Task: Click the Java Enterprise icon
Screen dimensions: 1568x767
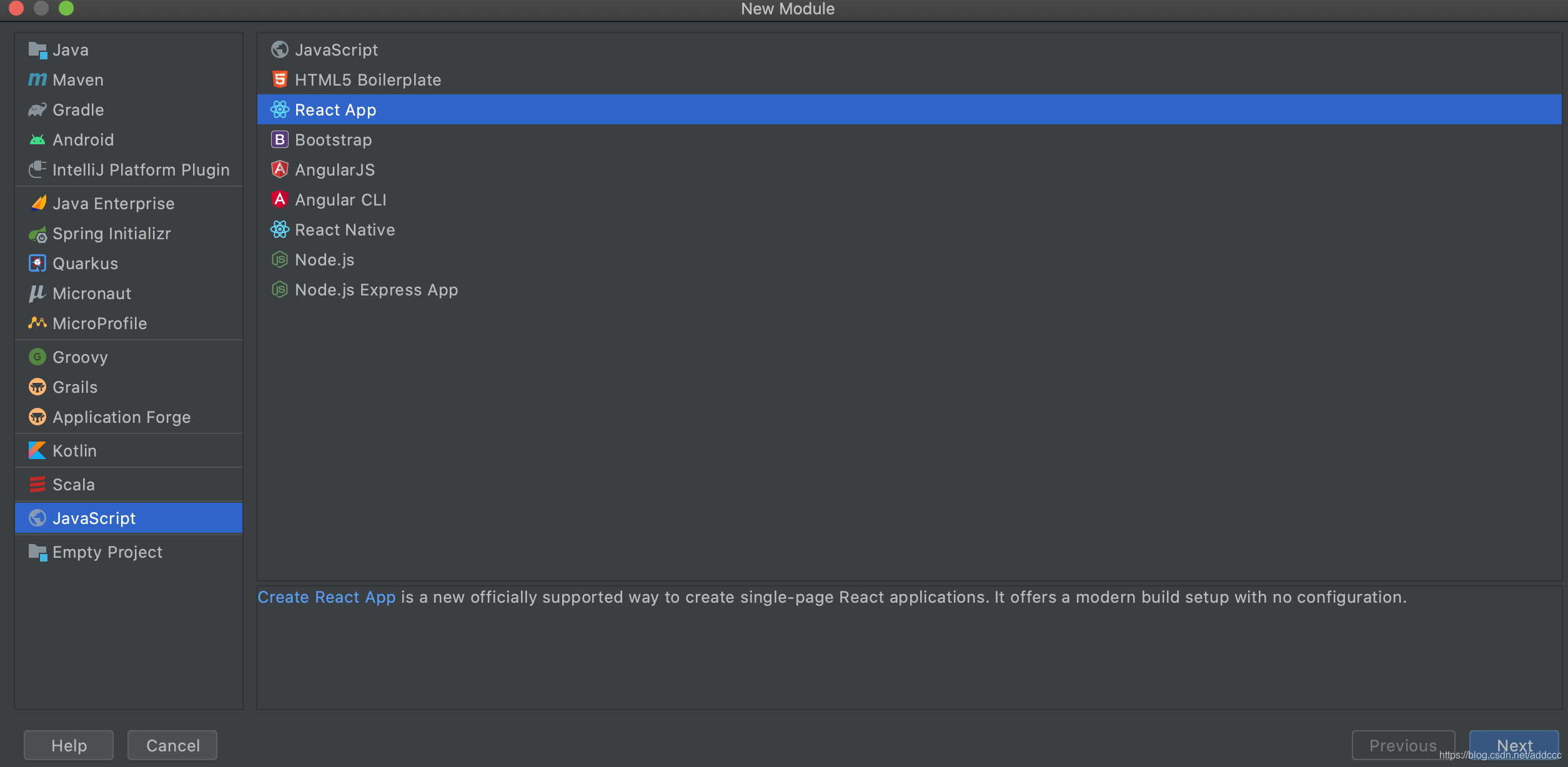Action: tap(37, 203)
